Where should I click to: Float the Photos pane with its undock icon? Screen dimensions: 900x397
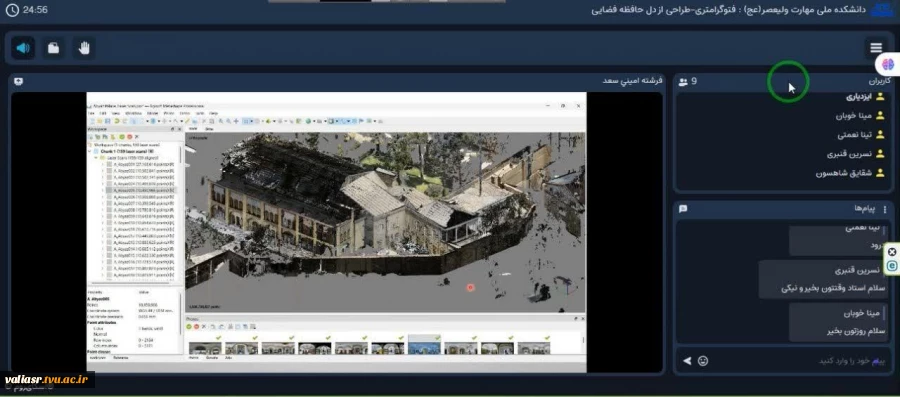(576, 318)
